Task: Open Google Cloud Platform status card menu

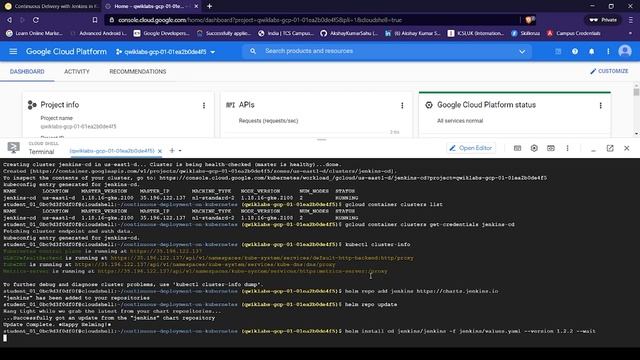Action: [600, 106]
